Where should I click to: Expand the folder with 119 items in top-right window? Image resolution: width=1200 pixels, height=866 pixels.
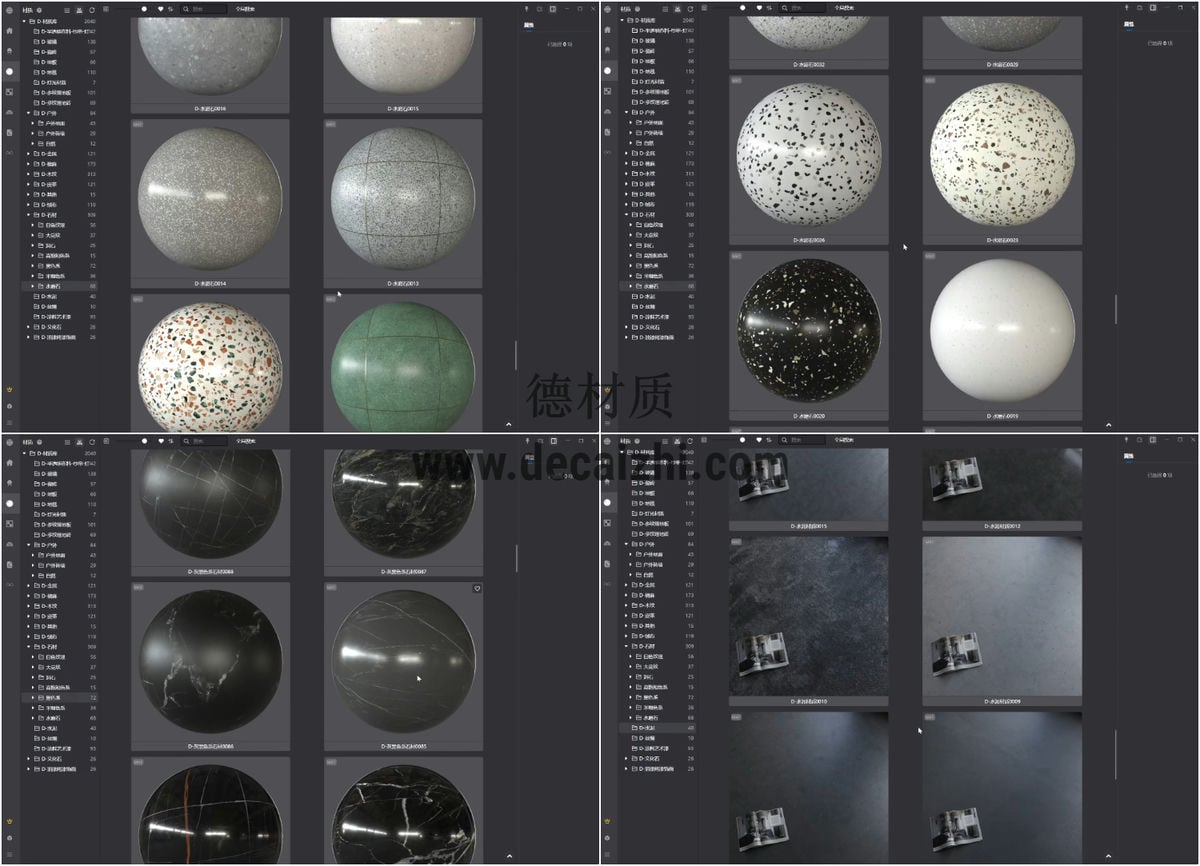[x=626, y=204]
